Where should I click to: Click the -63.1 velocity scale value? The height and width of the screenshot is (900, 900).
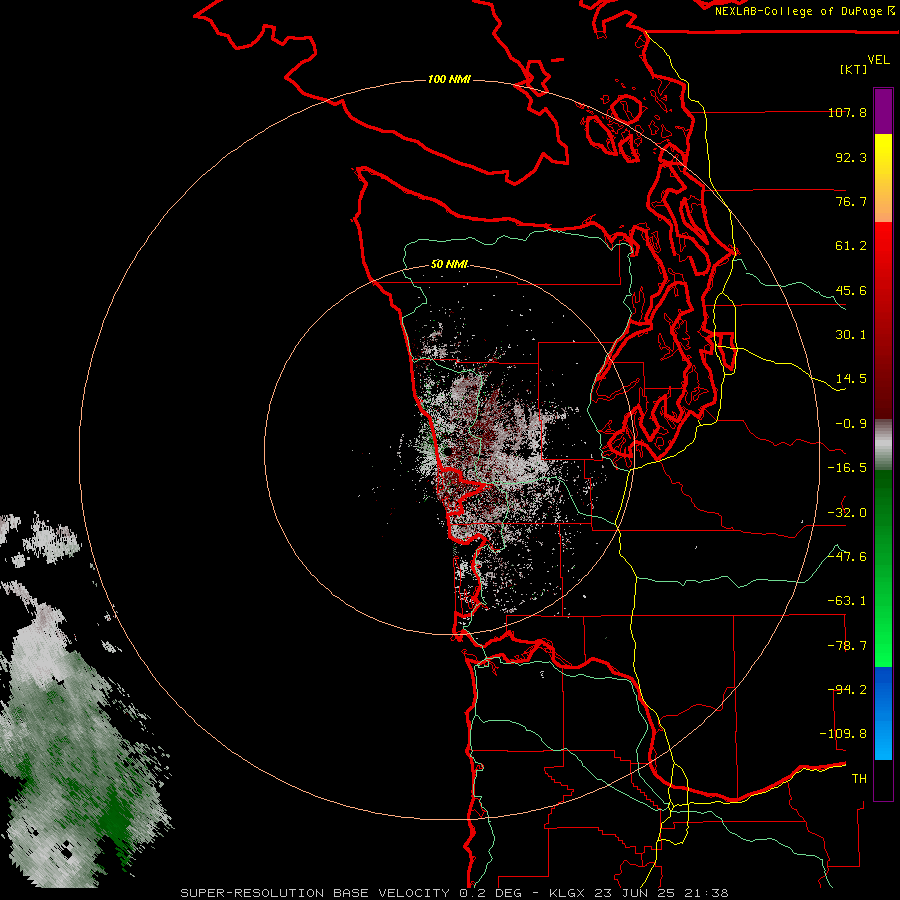[847, 601]
